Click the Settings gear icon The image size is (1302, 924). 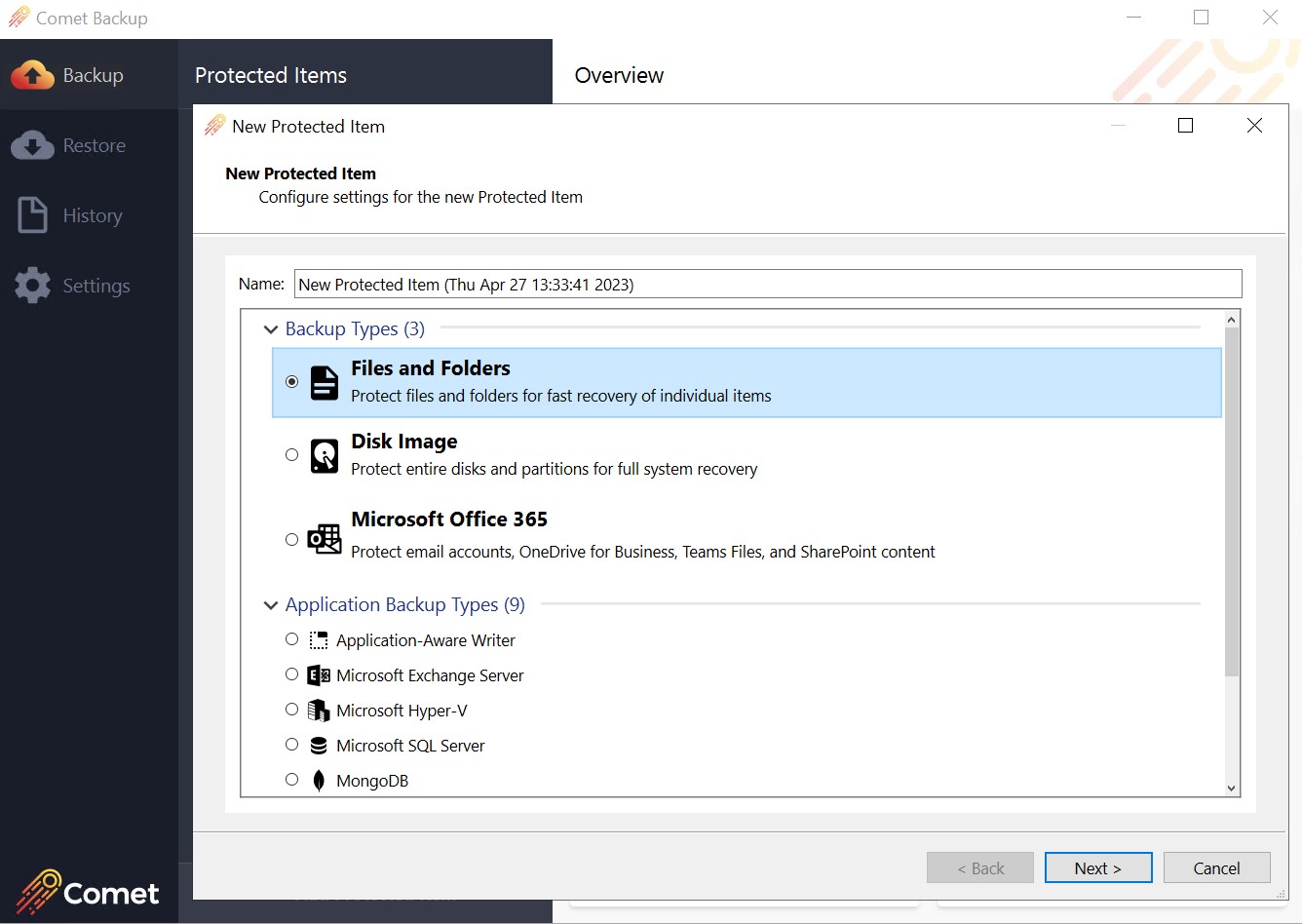(32, 286)
